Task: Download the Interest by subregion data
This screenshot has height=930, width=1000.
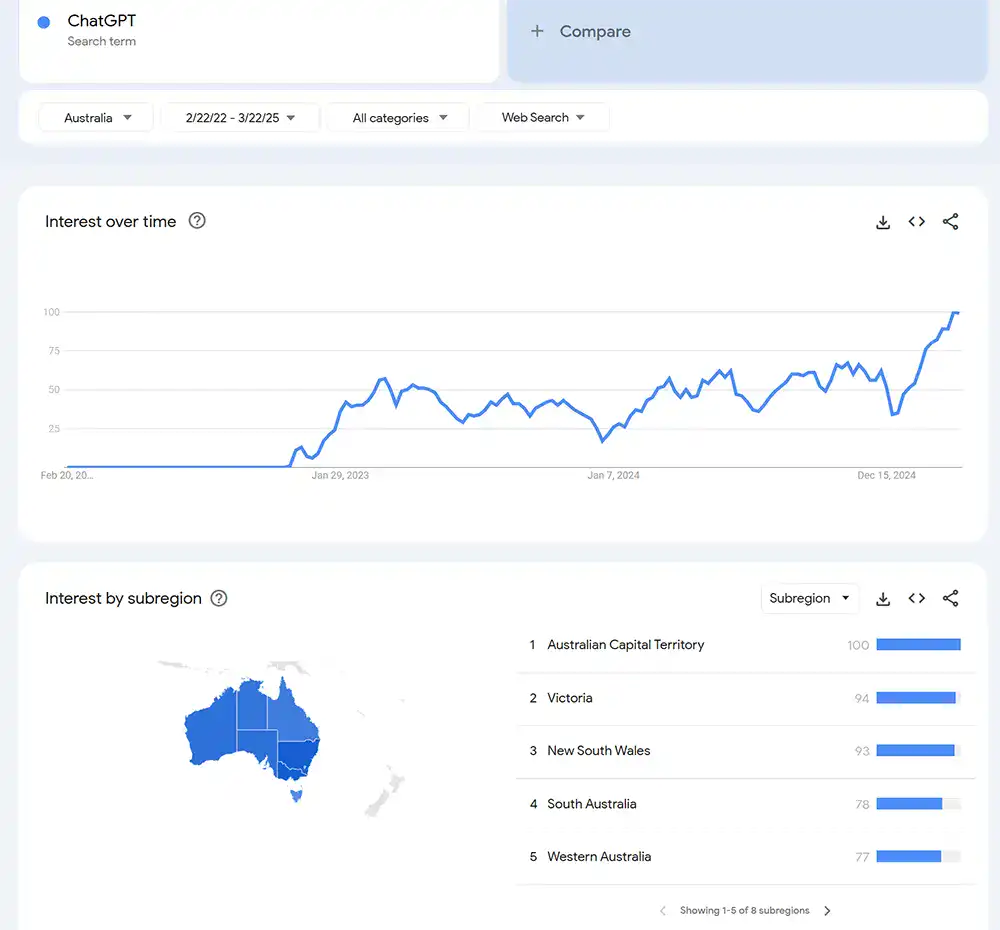Action: tap(882, 598)
